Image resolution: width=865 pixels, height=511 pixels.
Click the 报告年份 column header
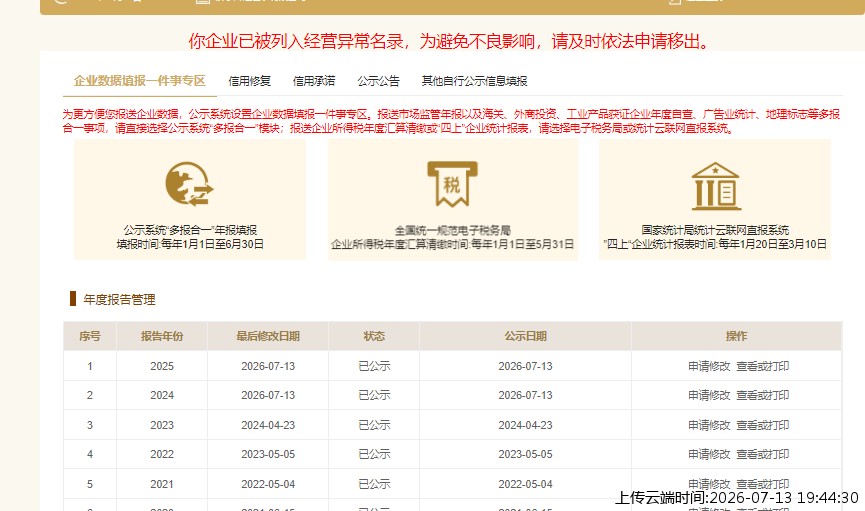(x=162, y=336)
